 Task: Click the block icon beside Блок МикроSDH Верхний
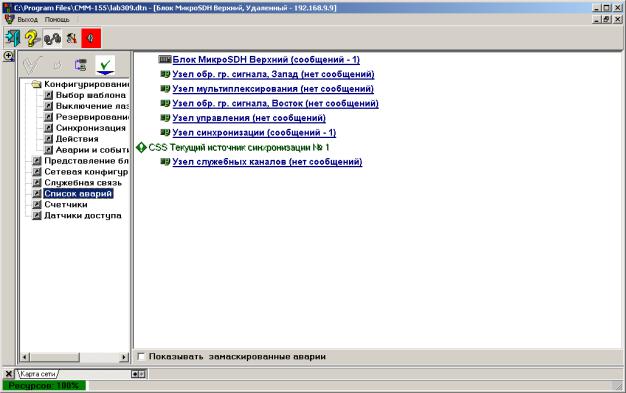click(164, 60)
